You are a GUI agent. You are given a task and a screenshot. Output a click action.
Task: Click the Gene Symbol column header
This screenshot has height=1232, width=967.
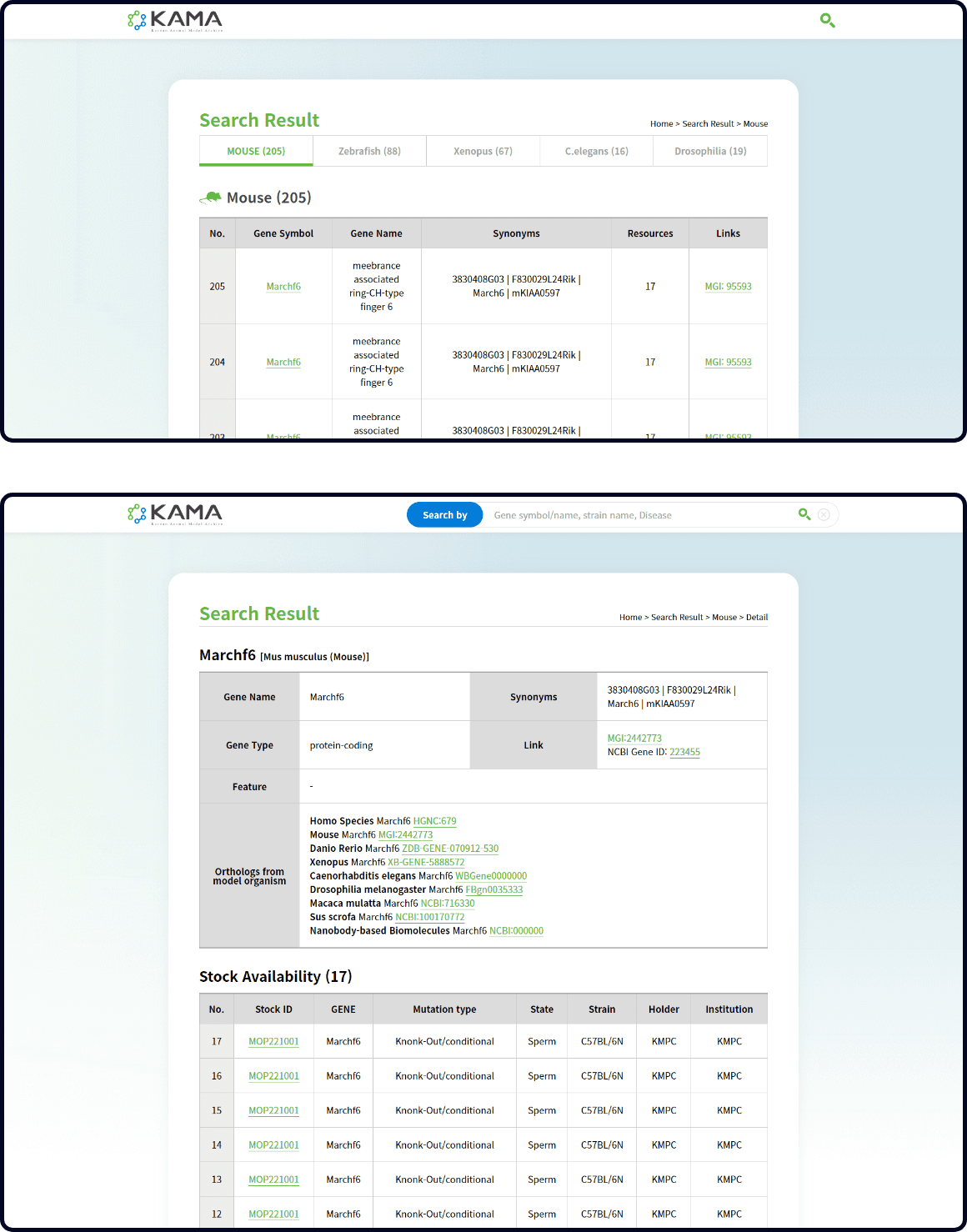283,233
